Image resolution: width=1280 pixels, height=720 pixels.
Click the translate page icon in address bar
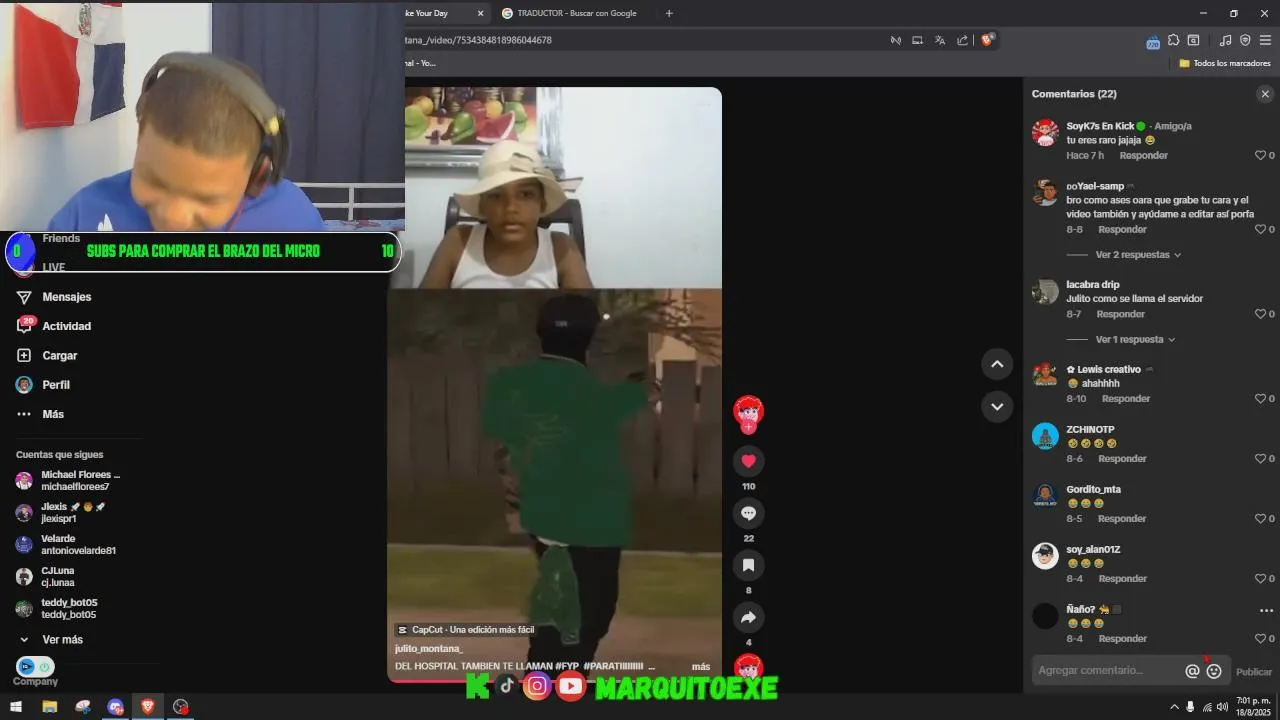[940, 40]
